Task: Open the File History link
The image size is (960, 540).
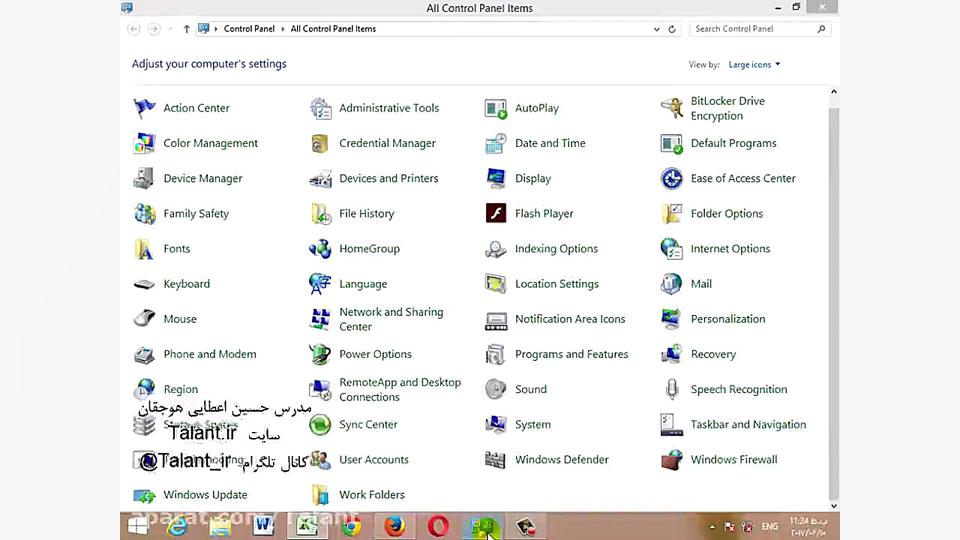Action: coord(366,214)
